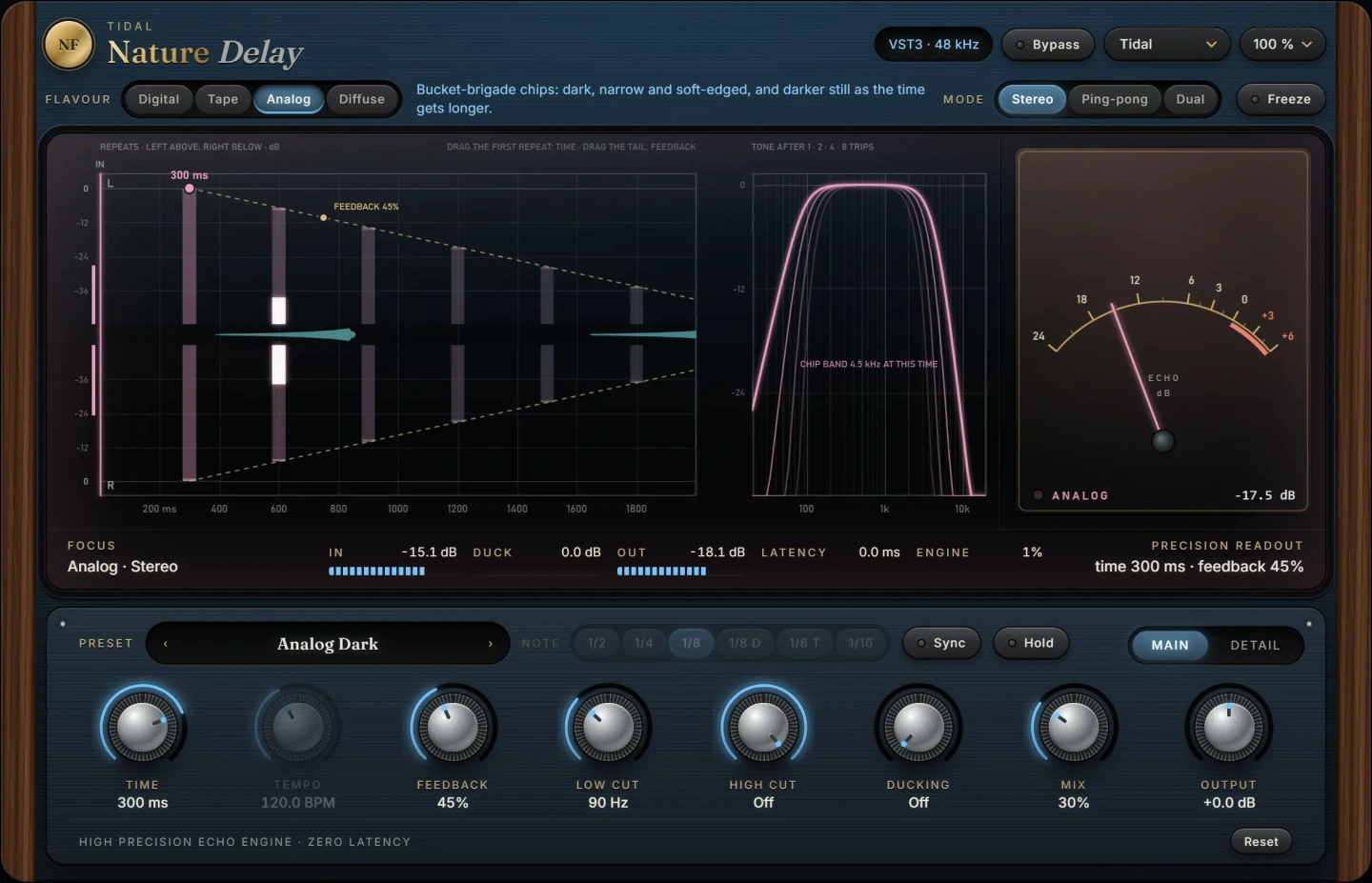
Task: Click the OUTPUT knob
Action: [x=1229, y=728]
